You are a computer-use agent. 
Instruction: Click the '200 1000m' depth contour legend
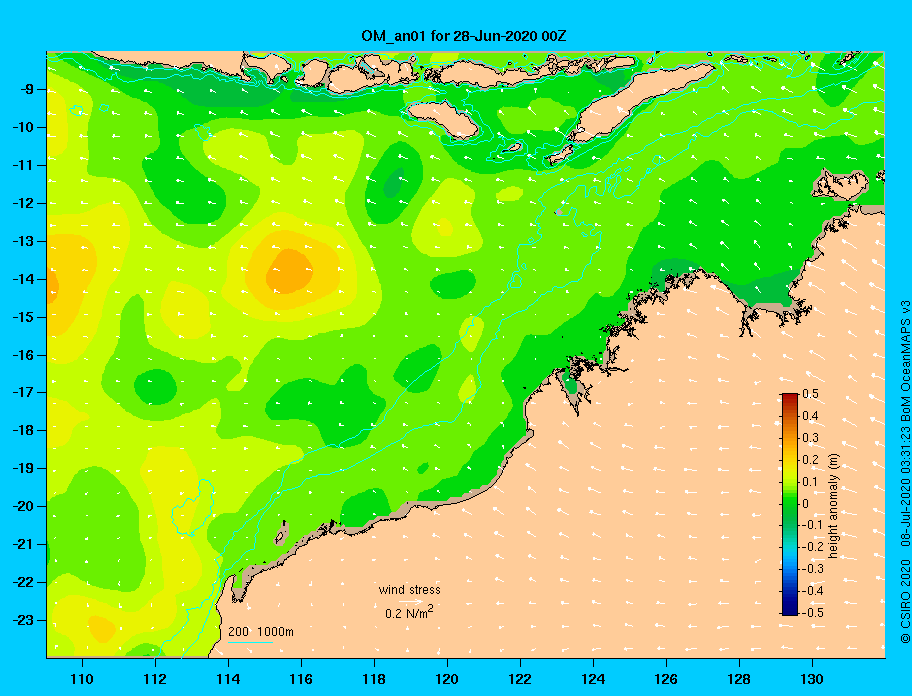coord(261,631)
